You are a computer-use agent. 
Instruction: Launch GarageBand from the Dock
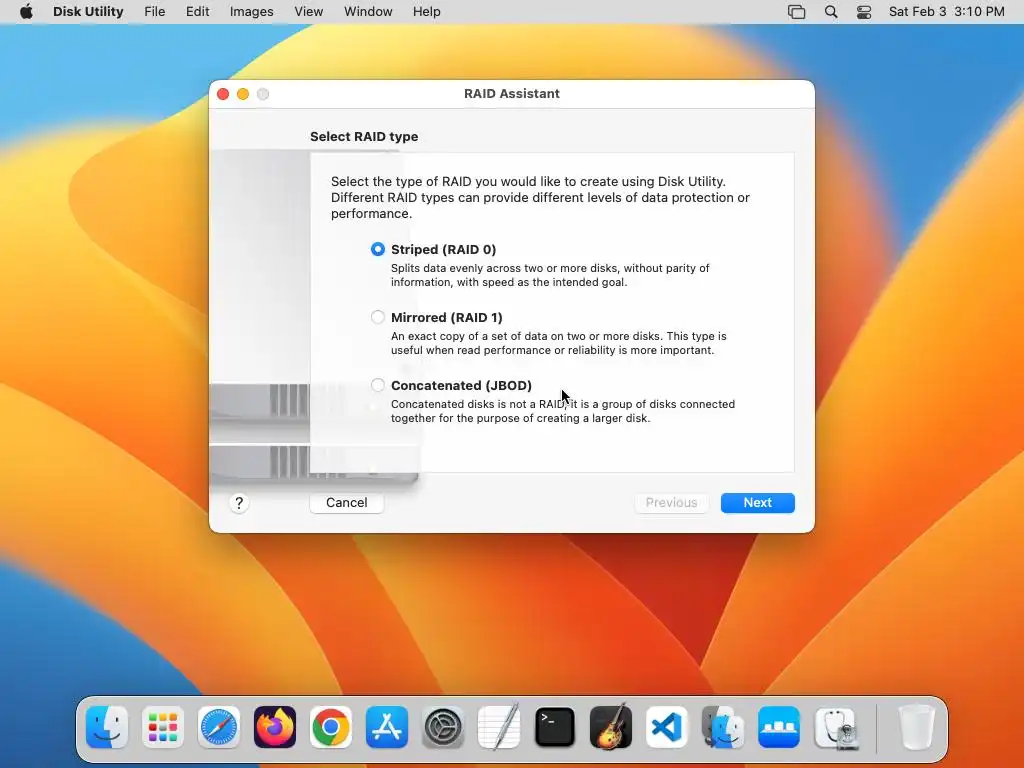(611, 726)
